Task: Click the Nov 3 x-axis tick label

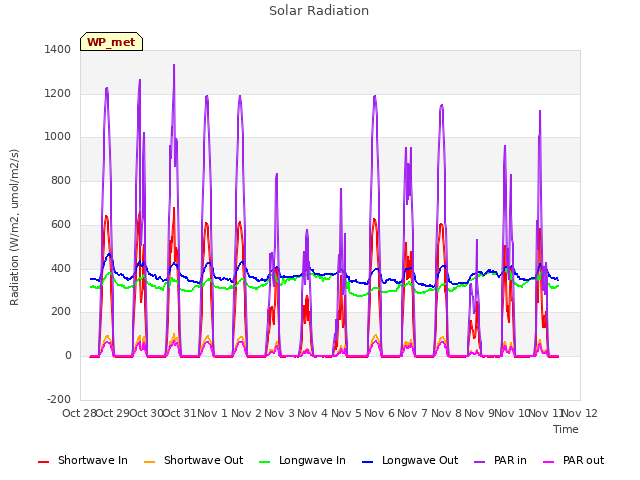Action: tap(279, 413)
